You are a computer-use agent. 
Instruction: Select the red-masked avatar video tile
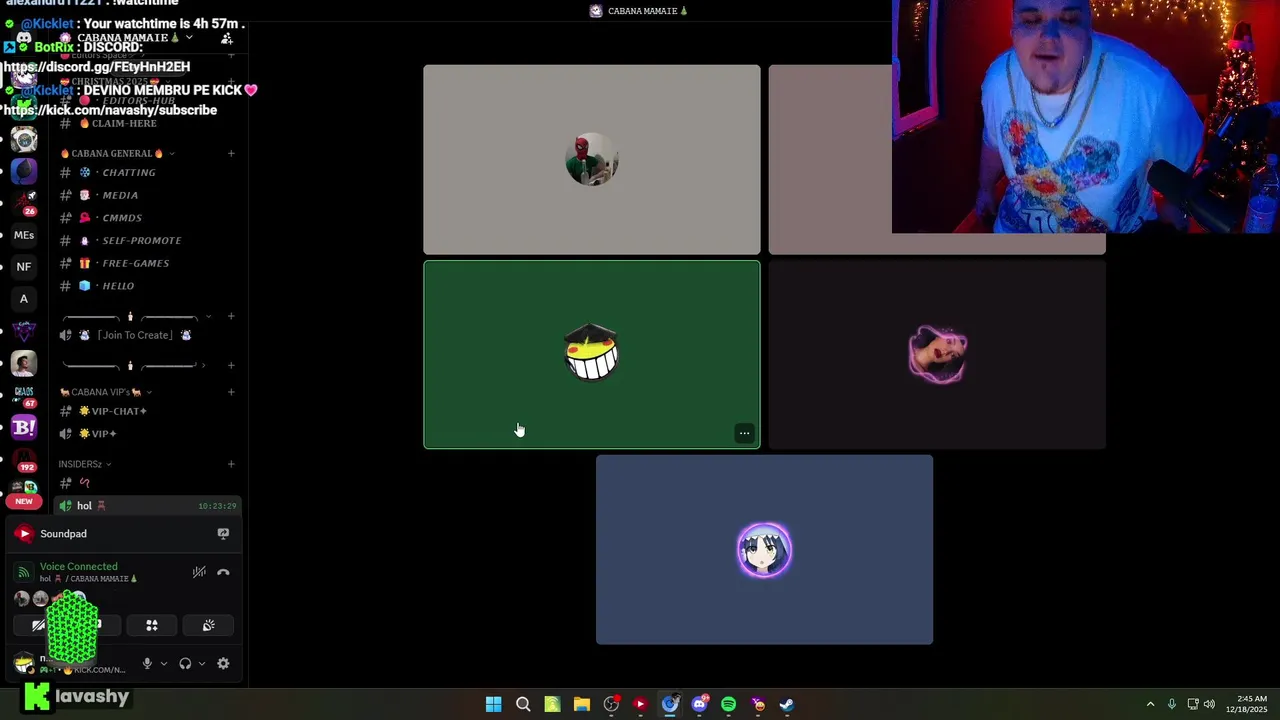[591, 160]
